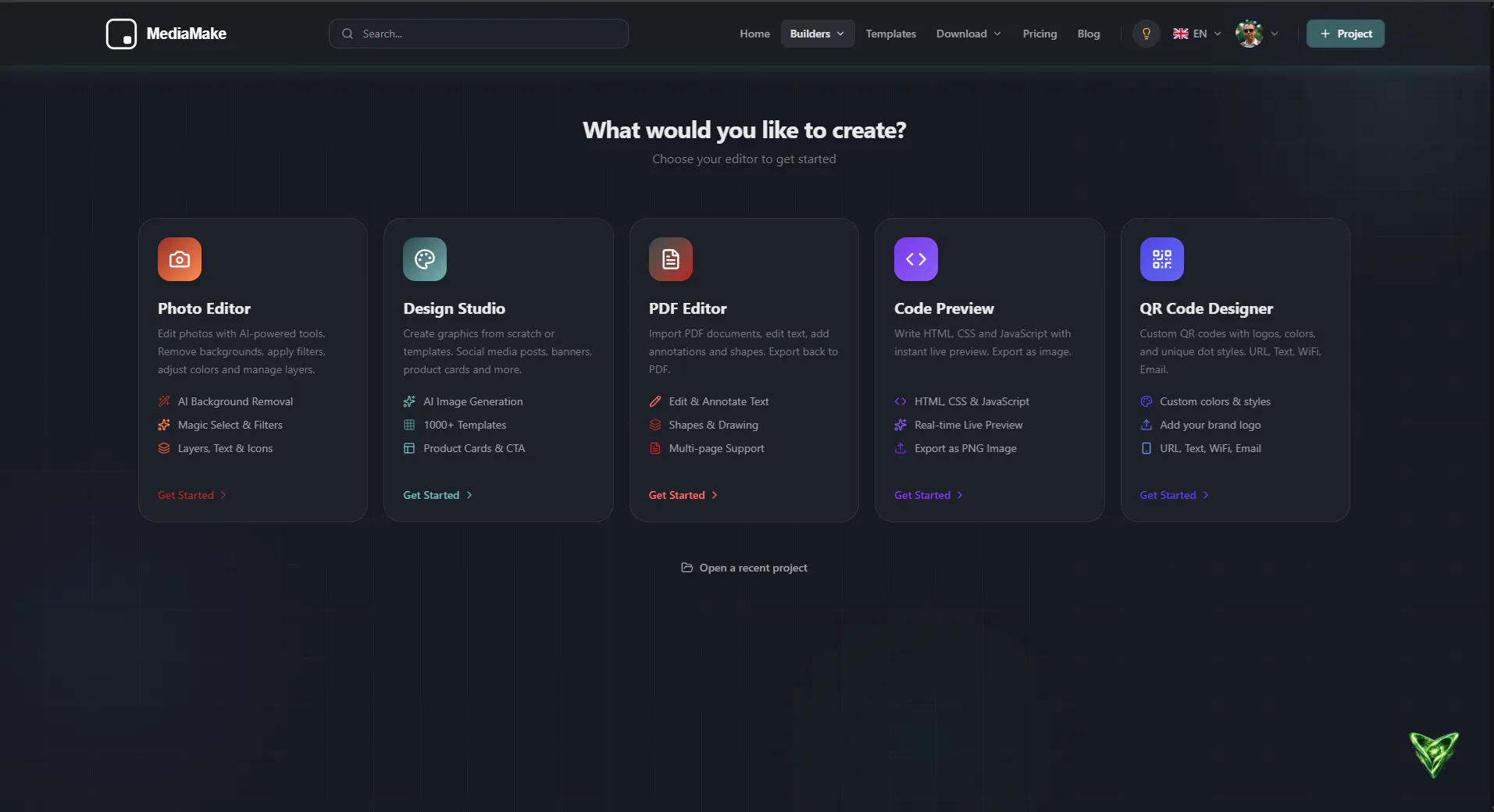Click the AI Background Removal wand icon
This screenshot has width=1494, height=812.
[164, 401]
